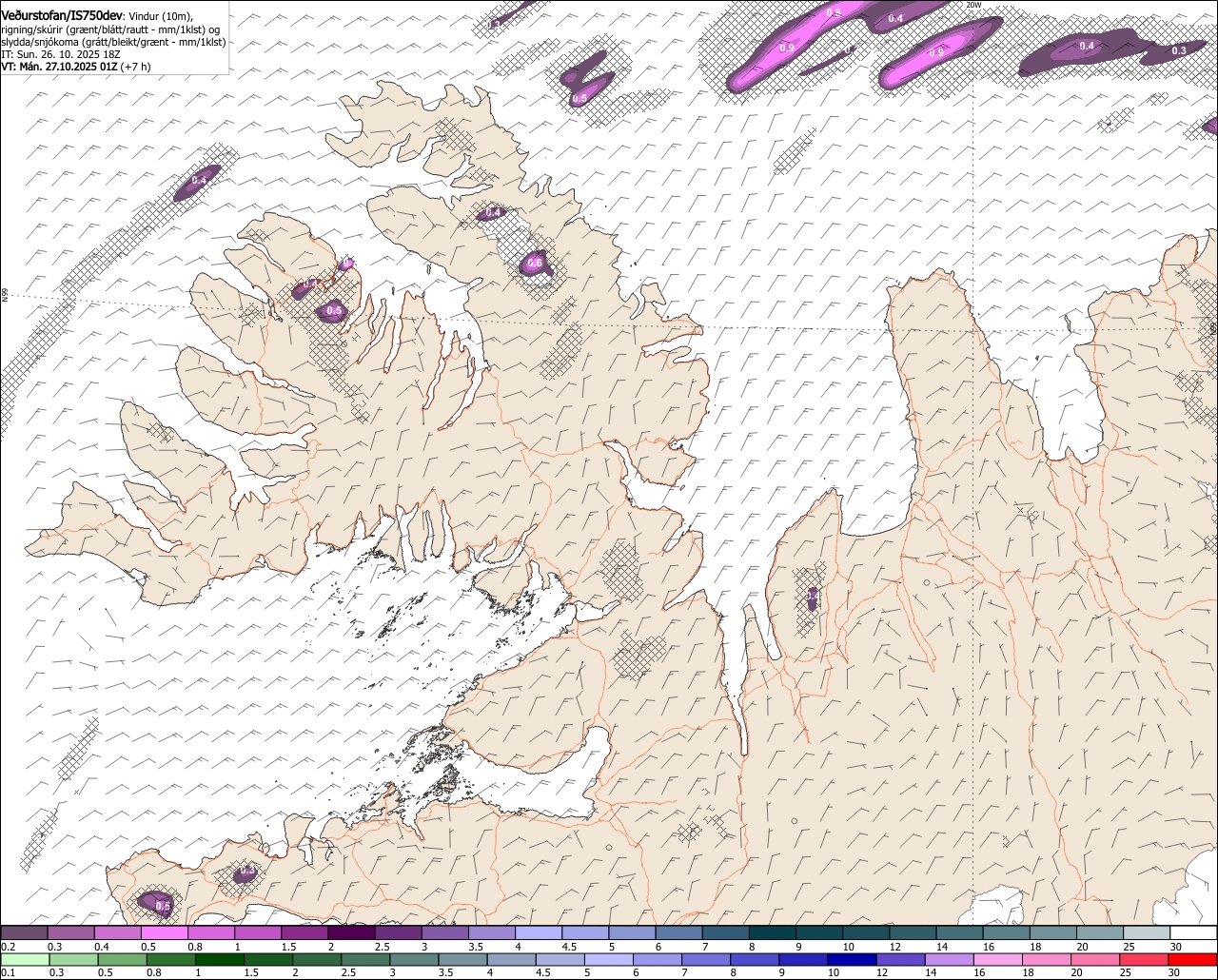
Task: Click the dusky mauve legend swatch labeled 0.2
Action: coord(24,932)
